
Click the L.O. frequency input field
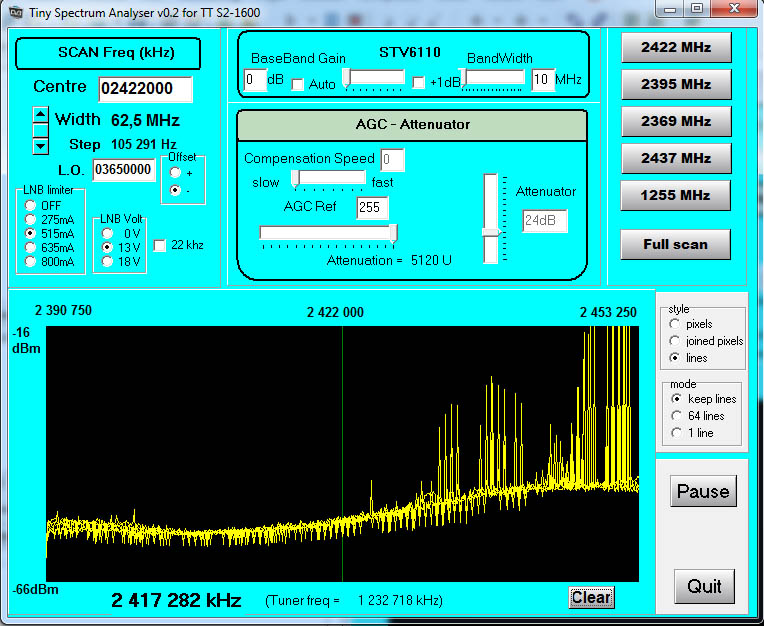124,170
